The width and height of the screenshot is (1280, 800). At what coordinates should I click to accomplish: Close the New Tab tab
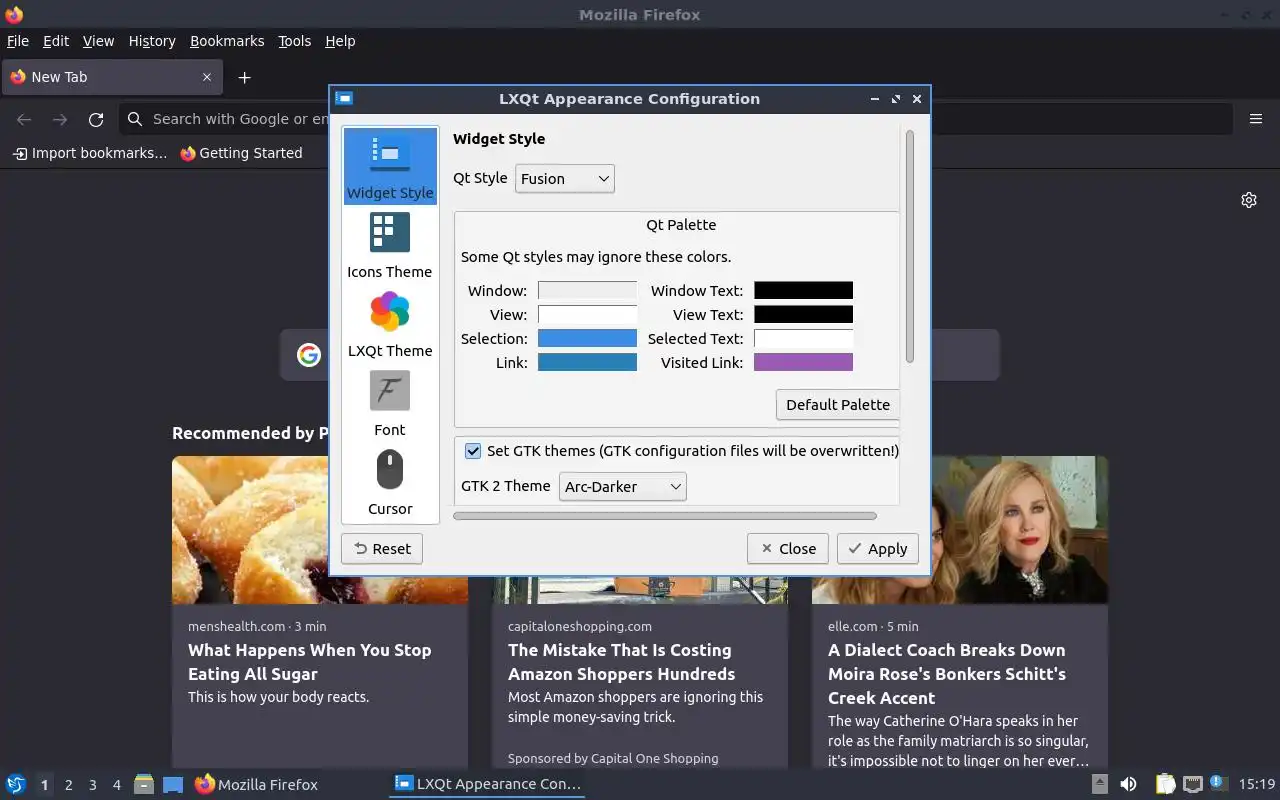coord(207,77)
